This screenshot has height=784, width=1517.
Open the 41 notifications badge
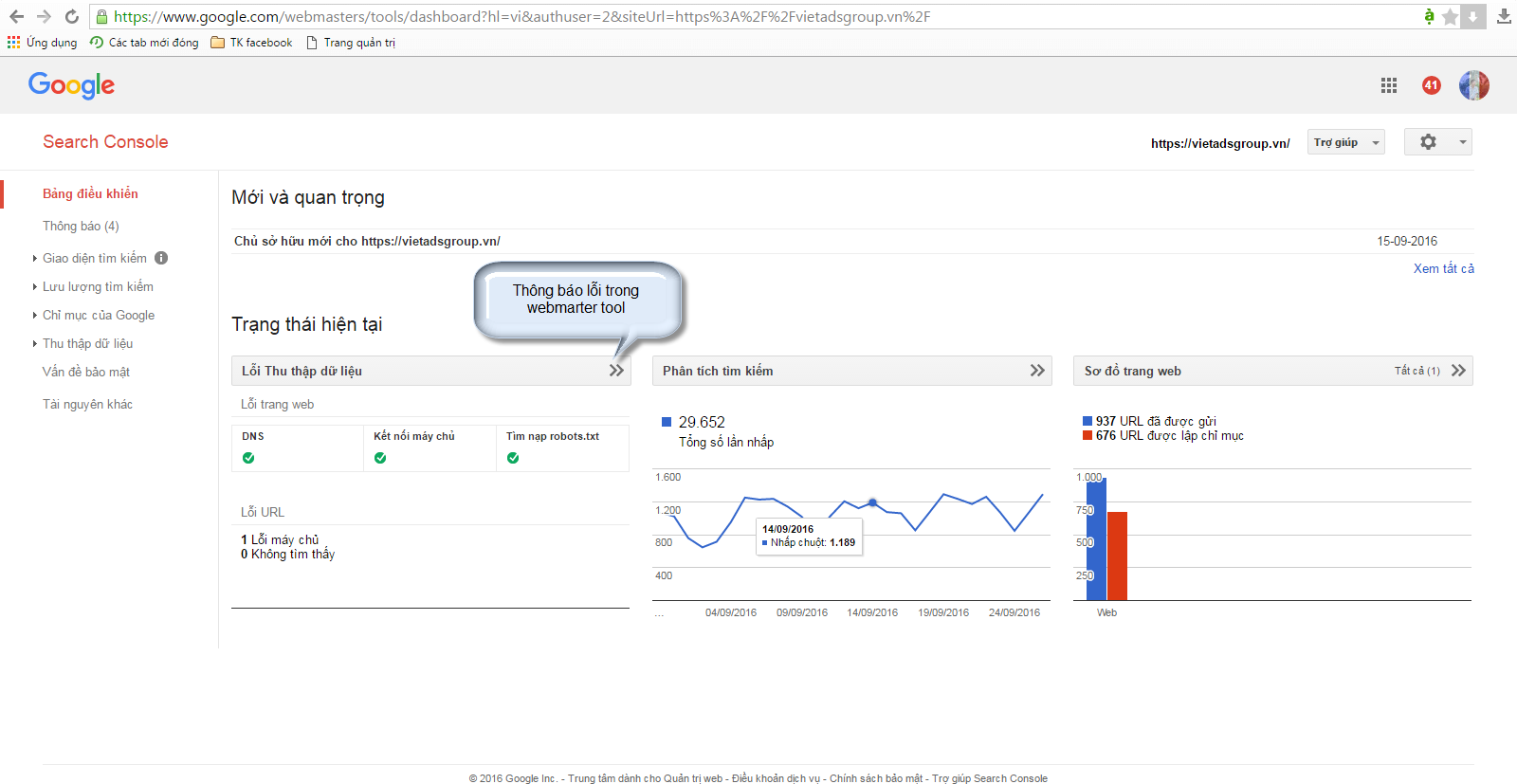coord(1432,85)
